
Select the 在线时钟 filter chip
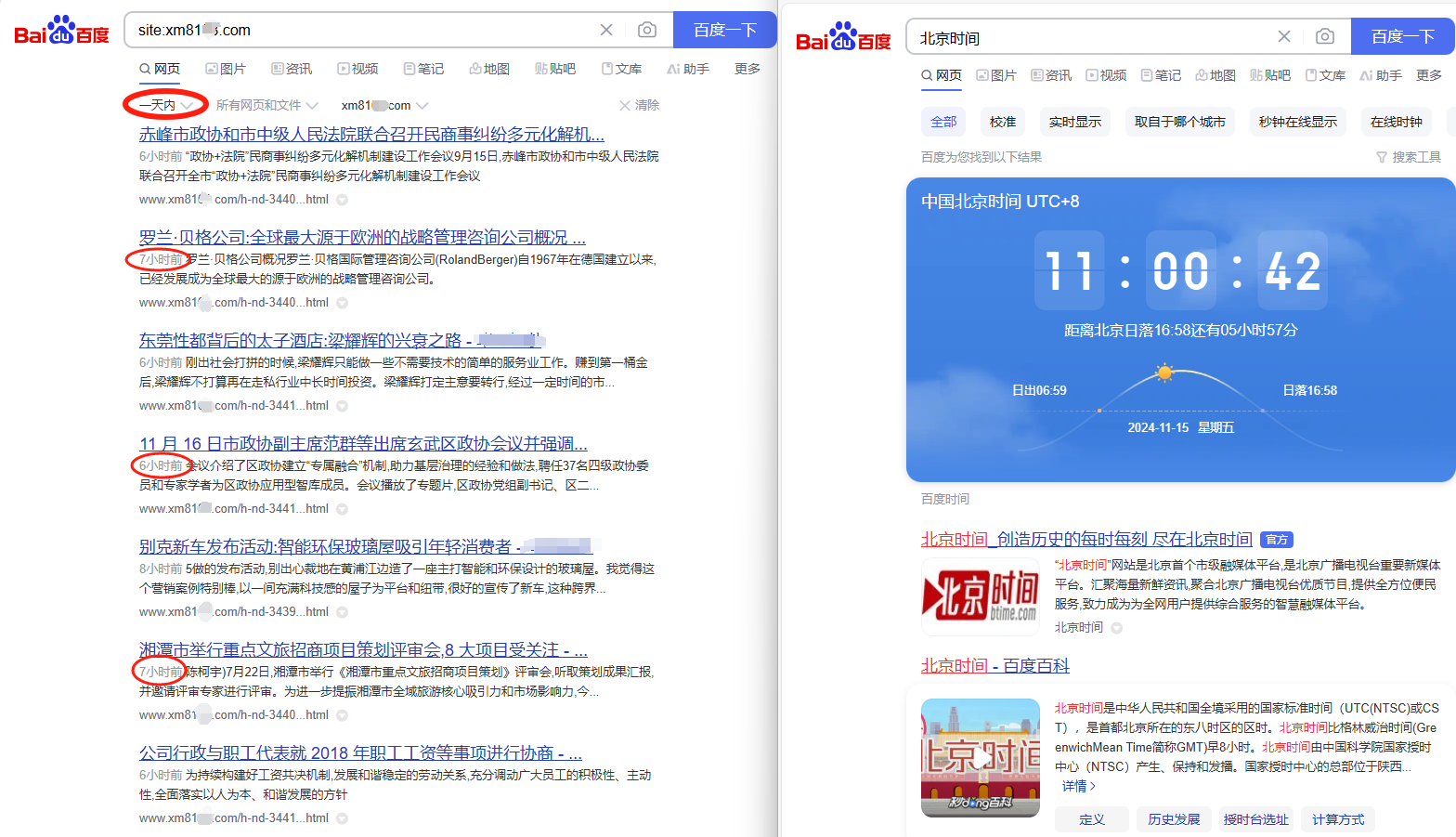coord(1397,122)
